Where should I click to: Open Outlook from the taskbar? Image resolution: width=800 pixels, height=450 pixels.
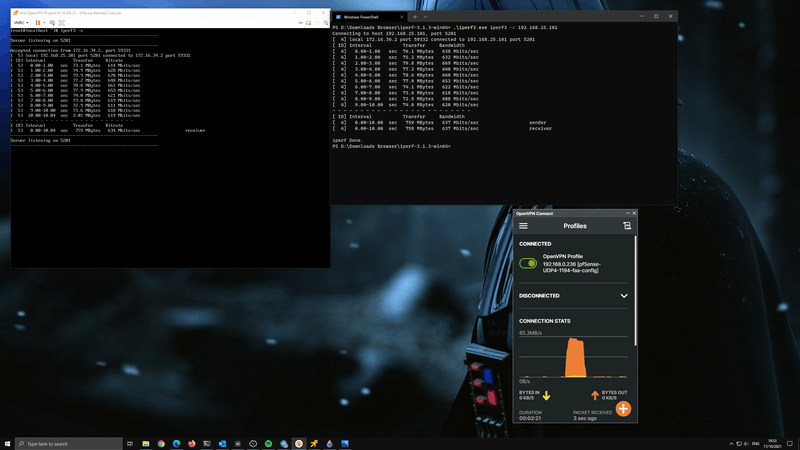click(222, 443)
